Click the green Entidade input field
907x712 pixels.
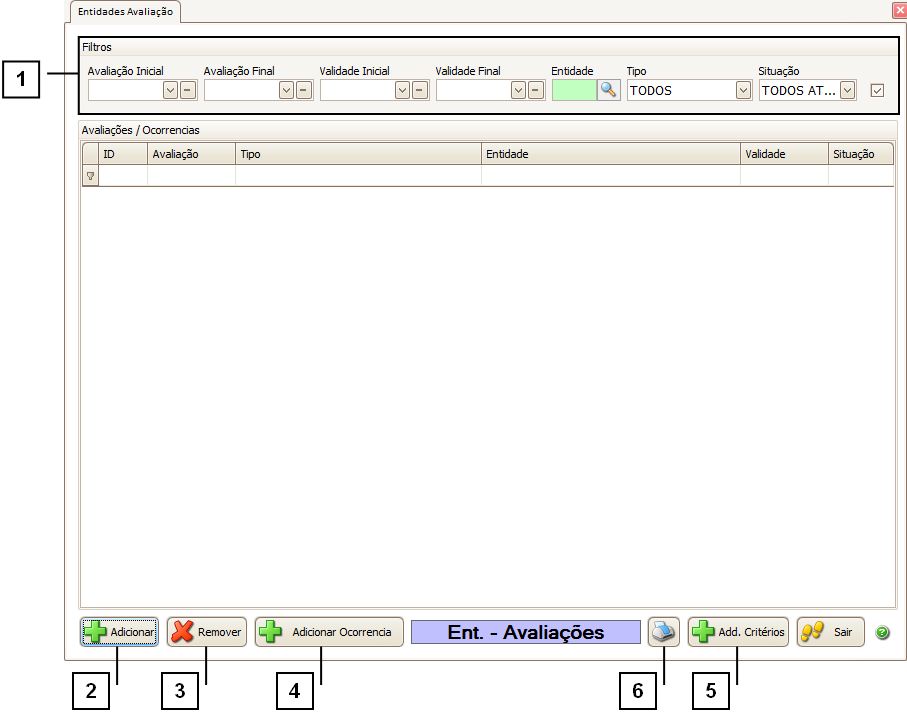(x=574, y=90)
